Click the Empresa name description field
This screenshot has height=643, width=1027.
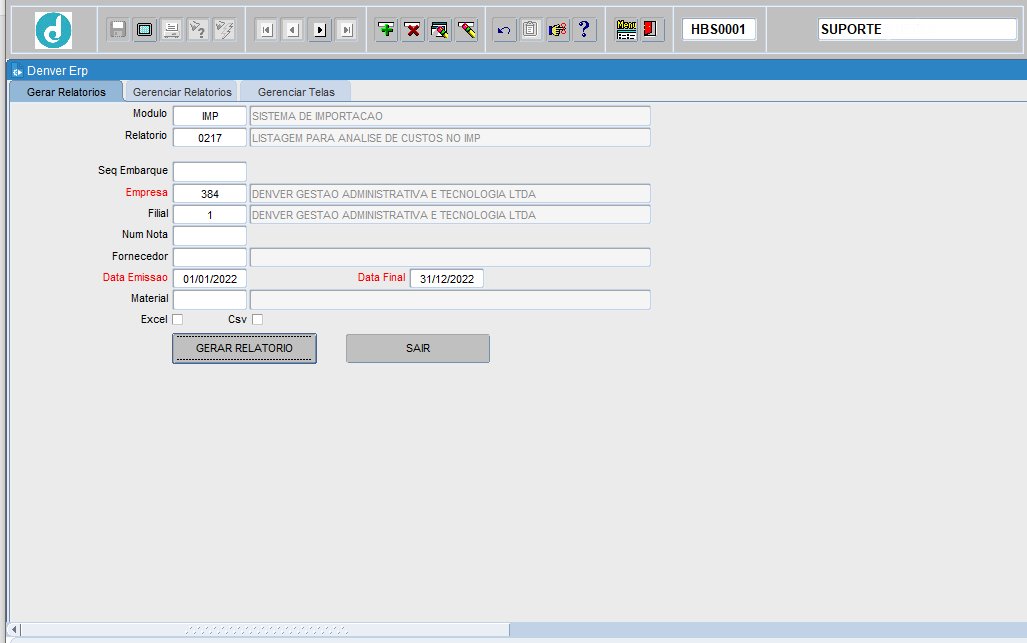(x=450, y=194)
